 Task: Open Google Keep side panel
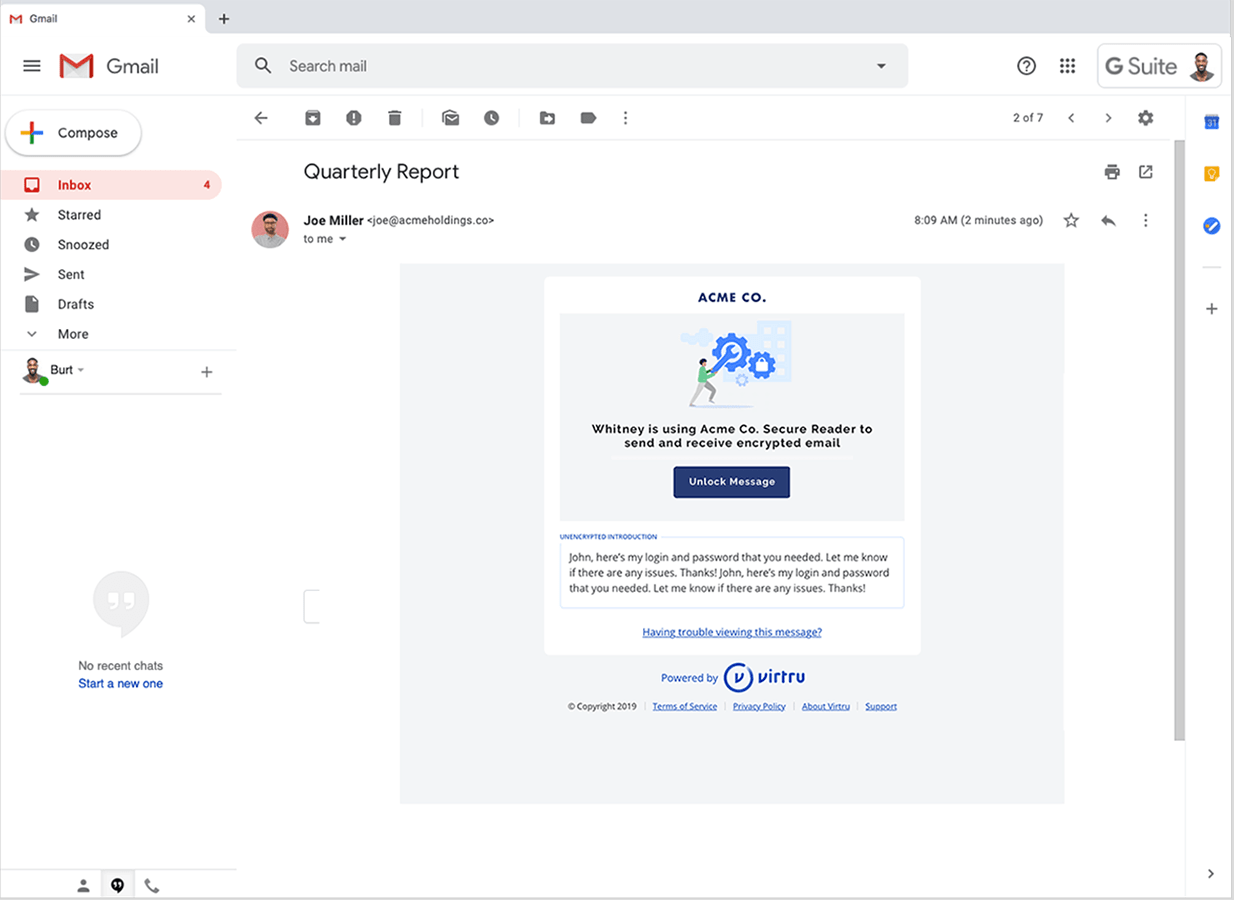(x=1211, y=174)
